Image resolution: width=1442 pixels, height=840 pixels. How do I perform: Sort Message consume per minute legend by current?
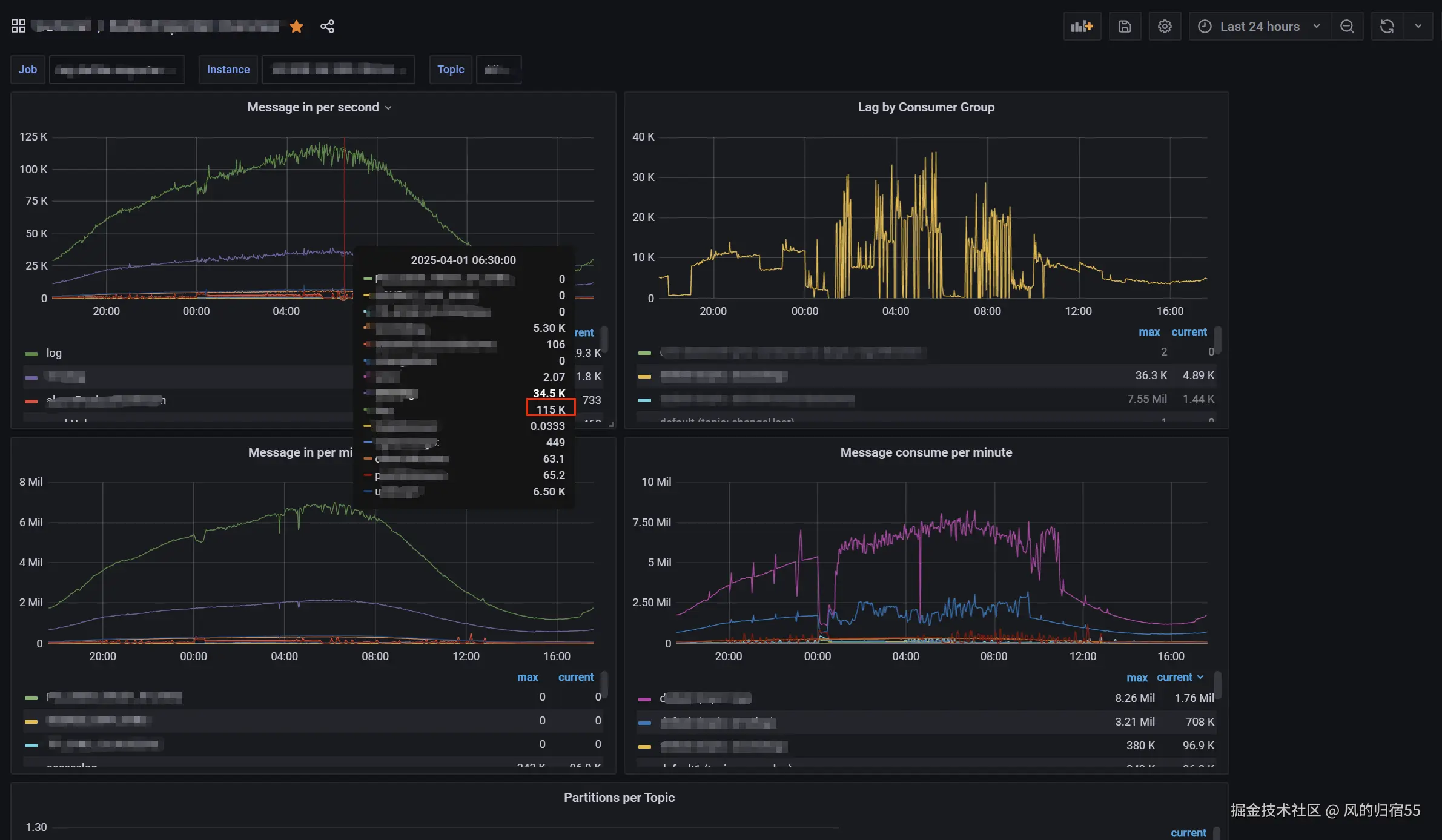coord(1180,677)
